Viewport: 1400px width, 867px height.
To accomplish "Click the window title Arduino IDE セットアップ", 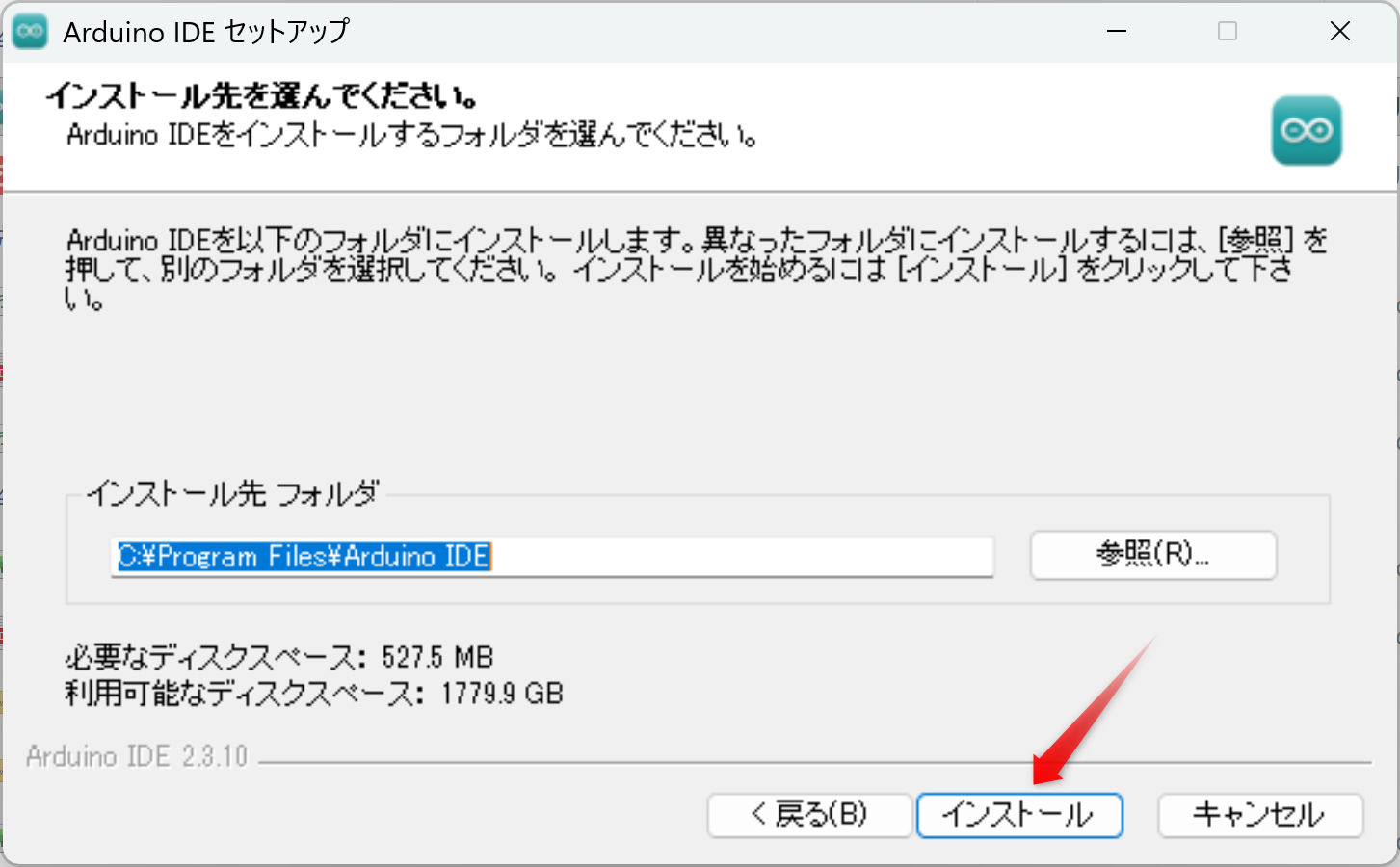I will click(x=206, y=32).
